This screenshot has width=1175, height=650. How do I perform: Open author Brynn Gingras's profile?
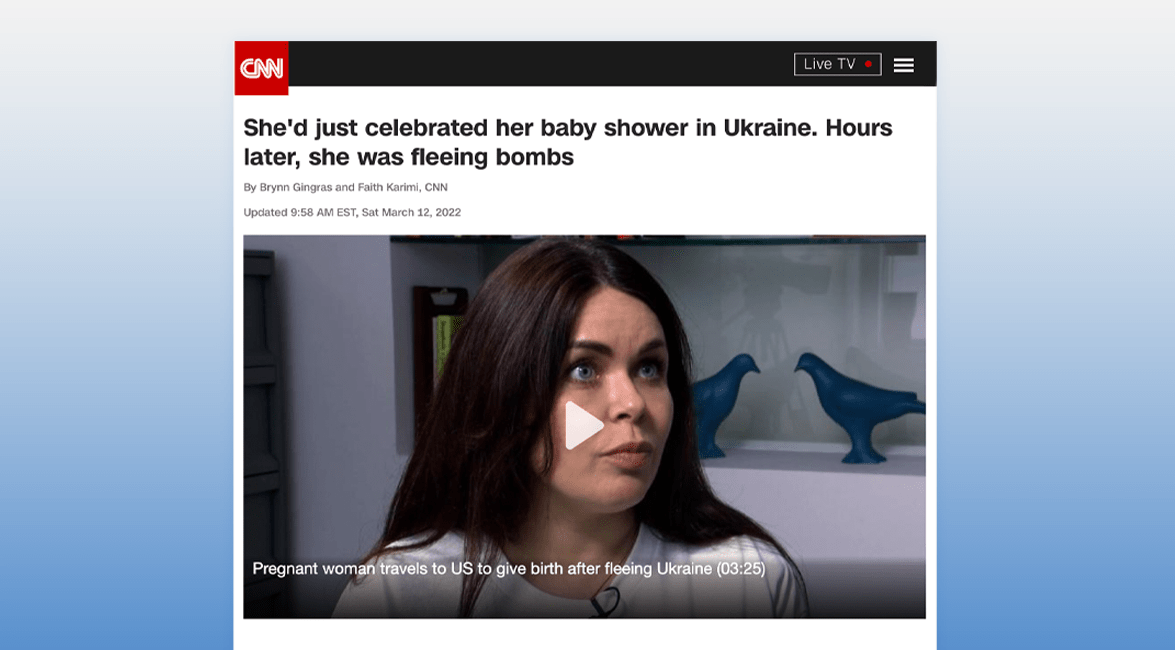296,187
